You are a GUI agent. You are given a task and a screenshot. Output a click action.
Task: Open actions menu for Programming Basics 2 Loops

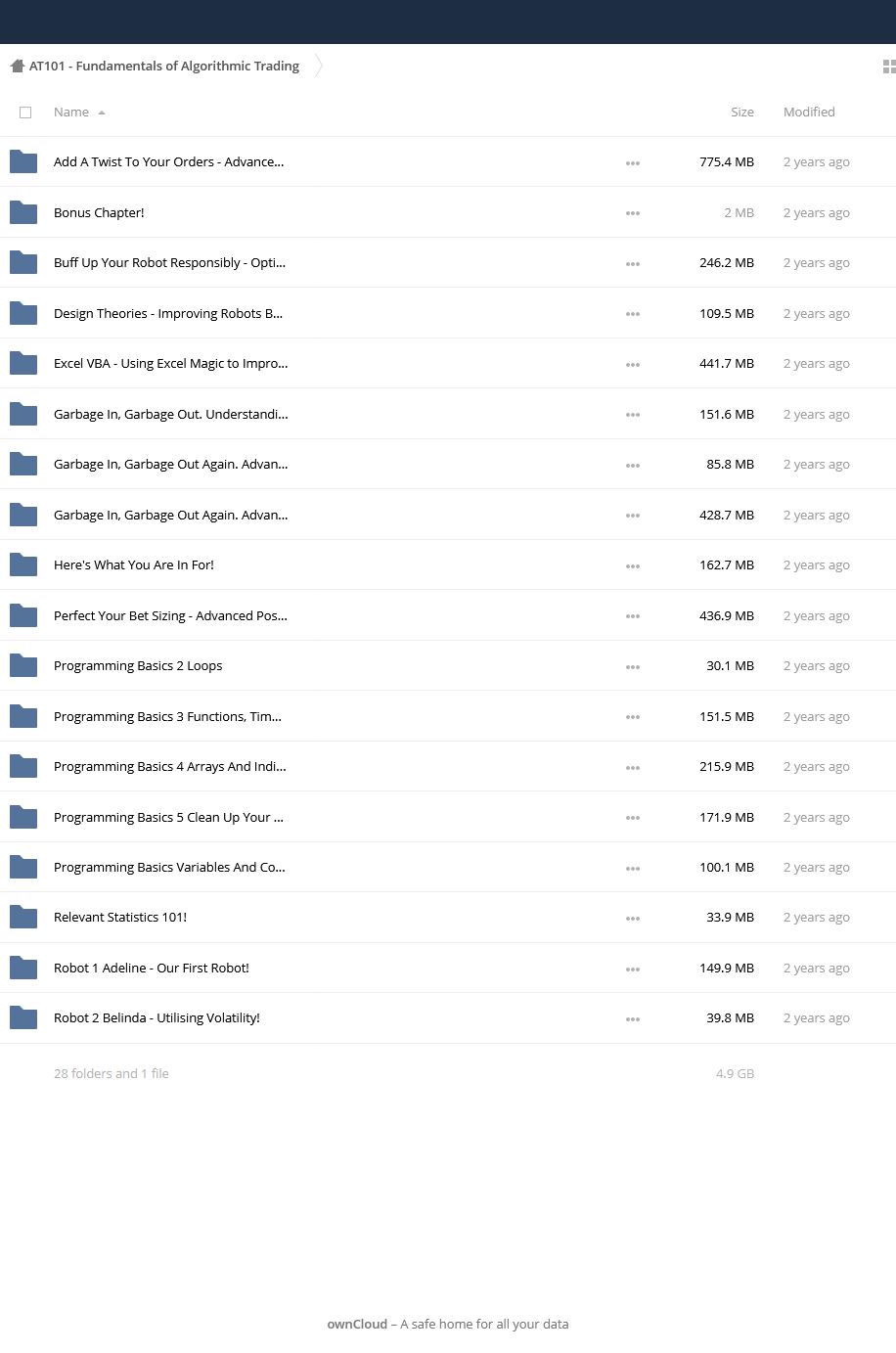[x=633, y=666]
